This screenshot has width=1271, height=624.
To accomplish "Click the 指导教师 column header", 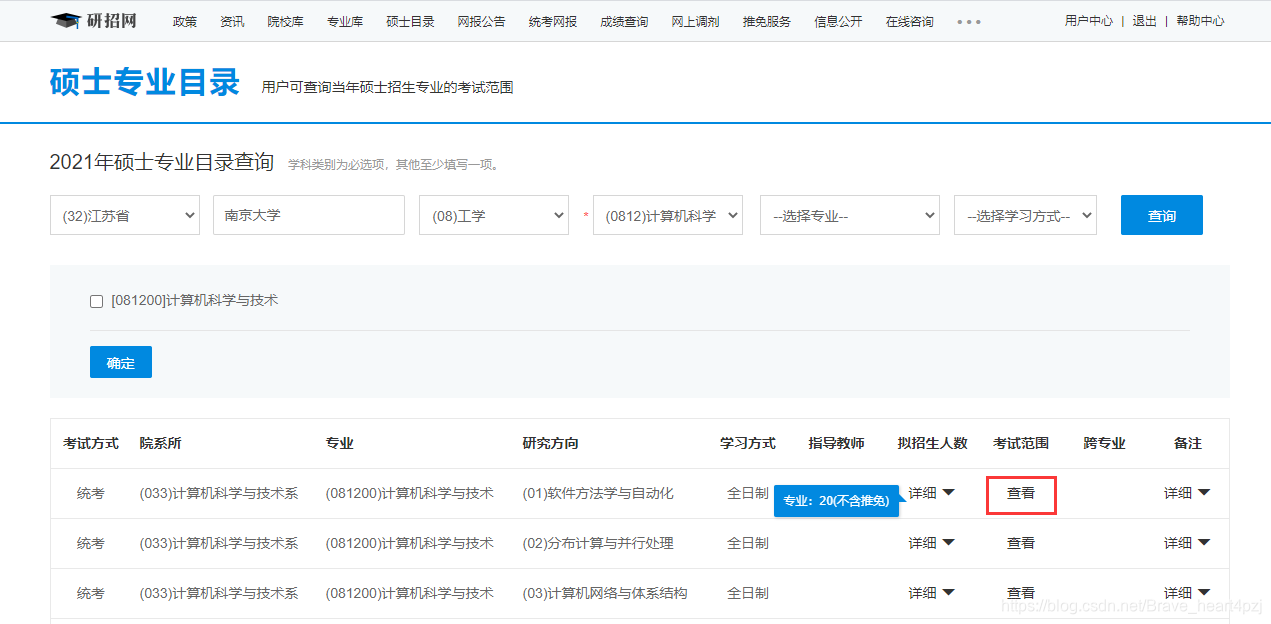I will [x=836, y=443].
